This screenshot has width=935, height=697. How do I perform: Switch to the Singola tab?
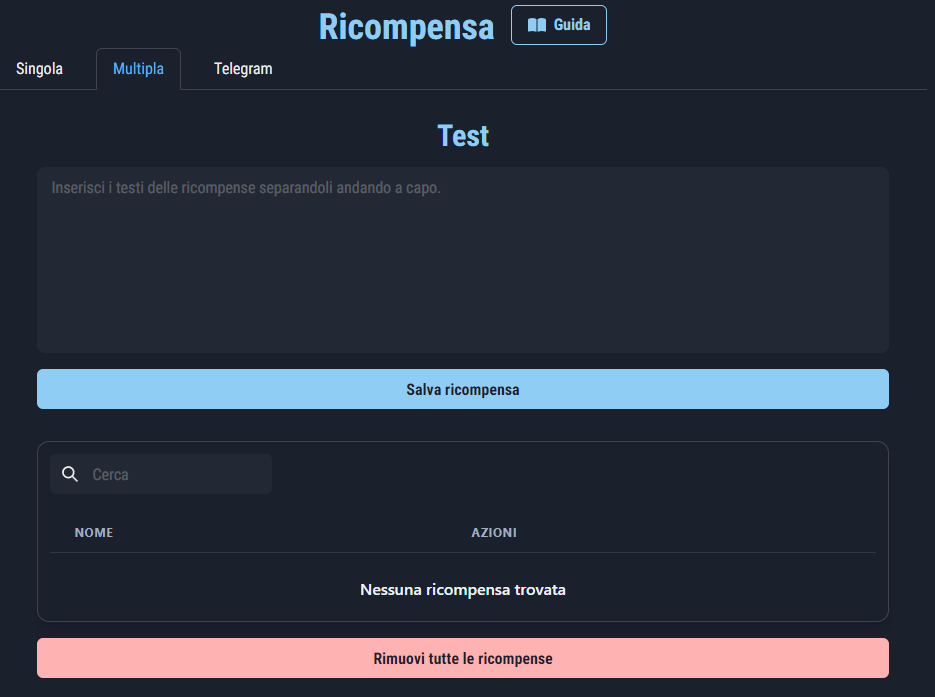coord(40,69)
